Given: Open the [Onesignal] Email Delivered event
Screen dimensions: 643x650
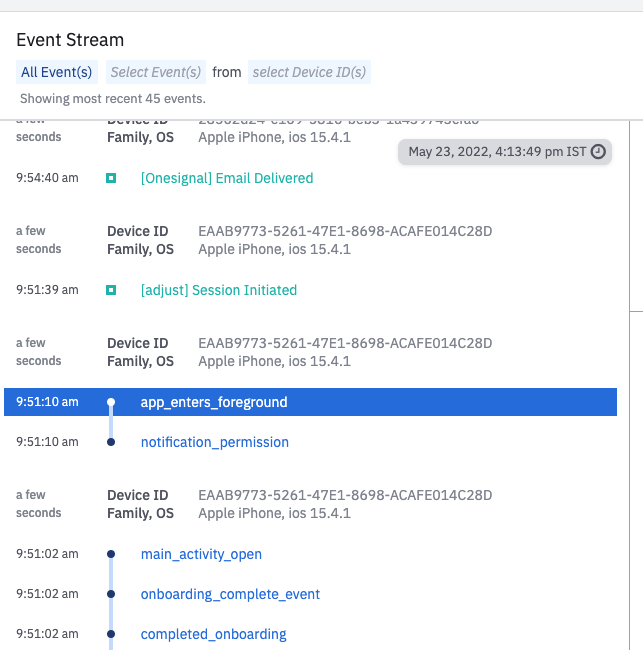Looking at the screenshot, I should 227,178.
